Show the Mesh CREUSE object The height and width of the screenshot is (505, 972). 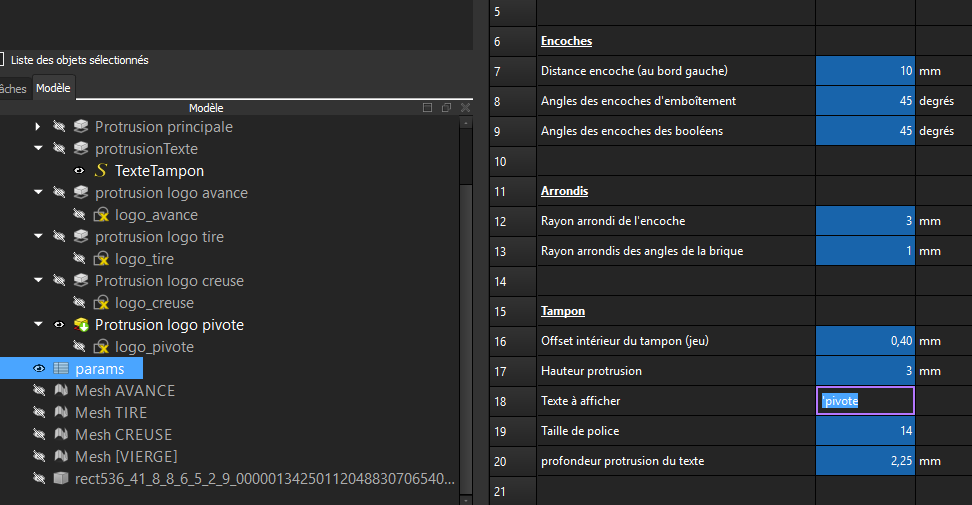(x=39, y=434)
